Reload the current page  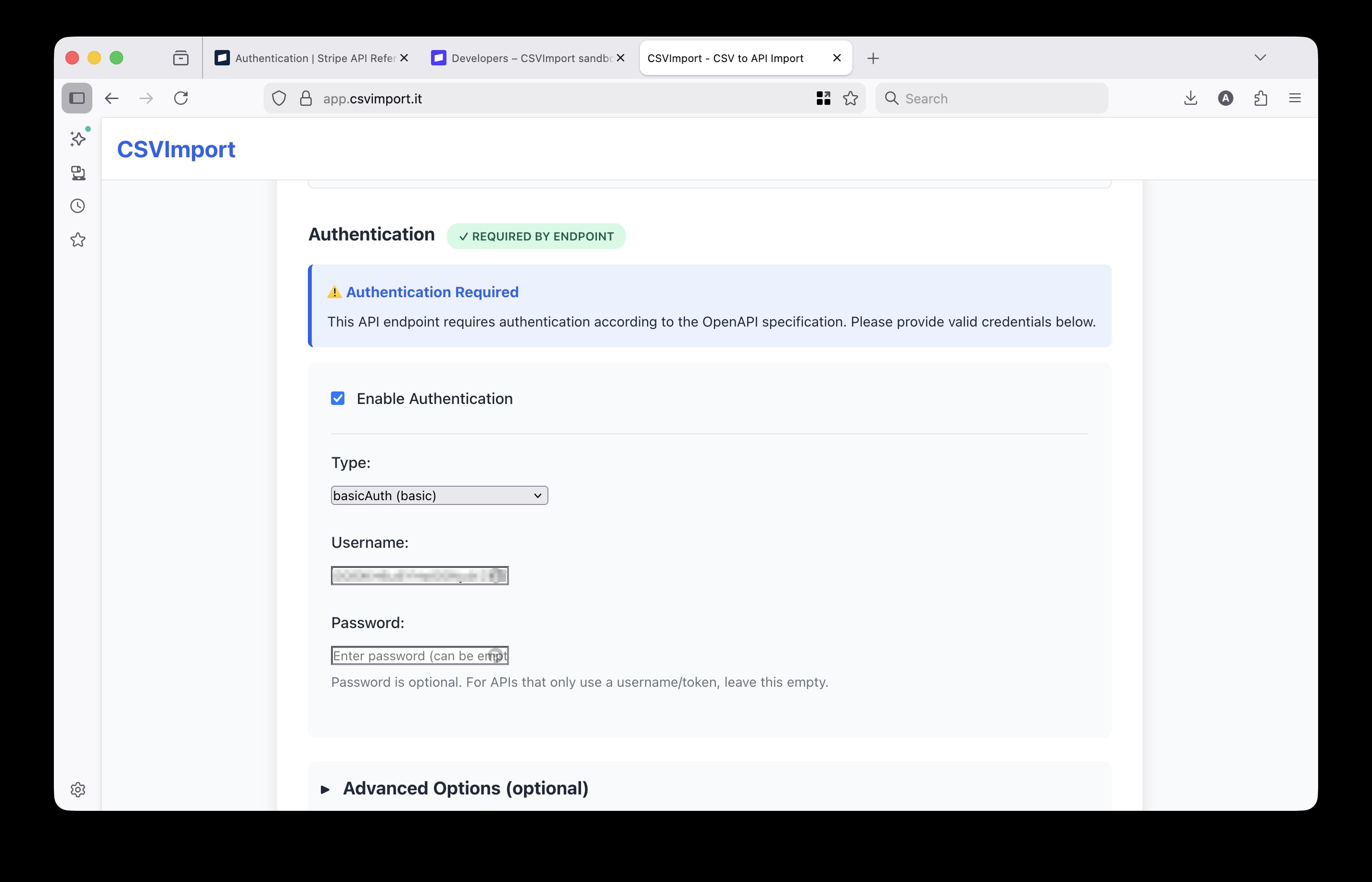181,98
